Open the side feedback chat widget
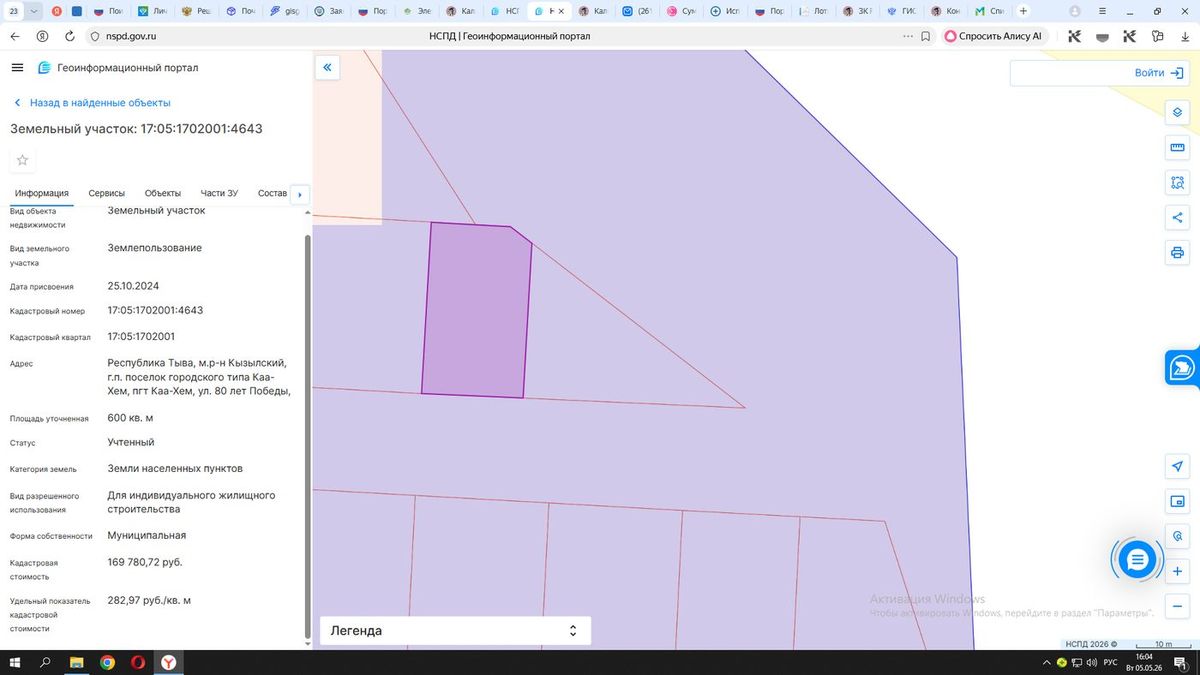Image resolution: width=1200 pixels, height=675 pixels. pos(1182,367)
